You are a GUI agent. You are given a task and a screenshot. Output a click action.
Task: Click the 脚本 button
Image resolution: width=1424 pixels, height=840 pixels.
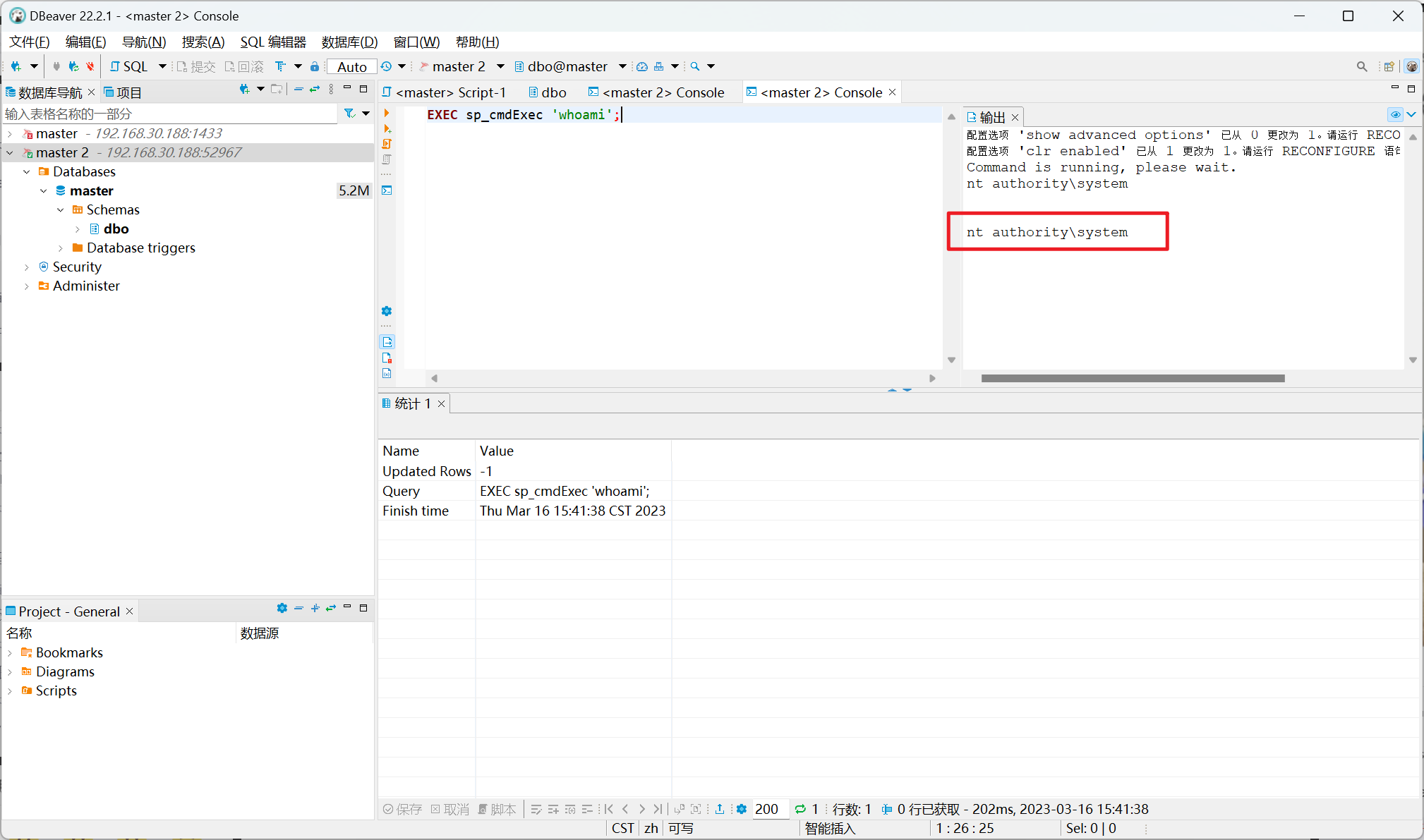coord(497,809)
